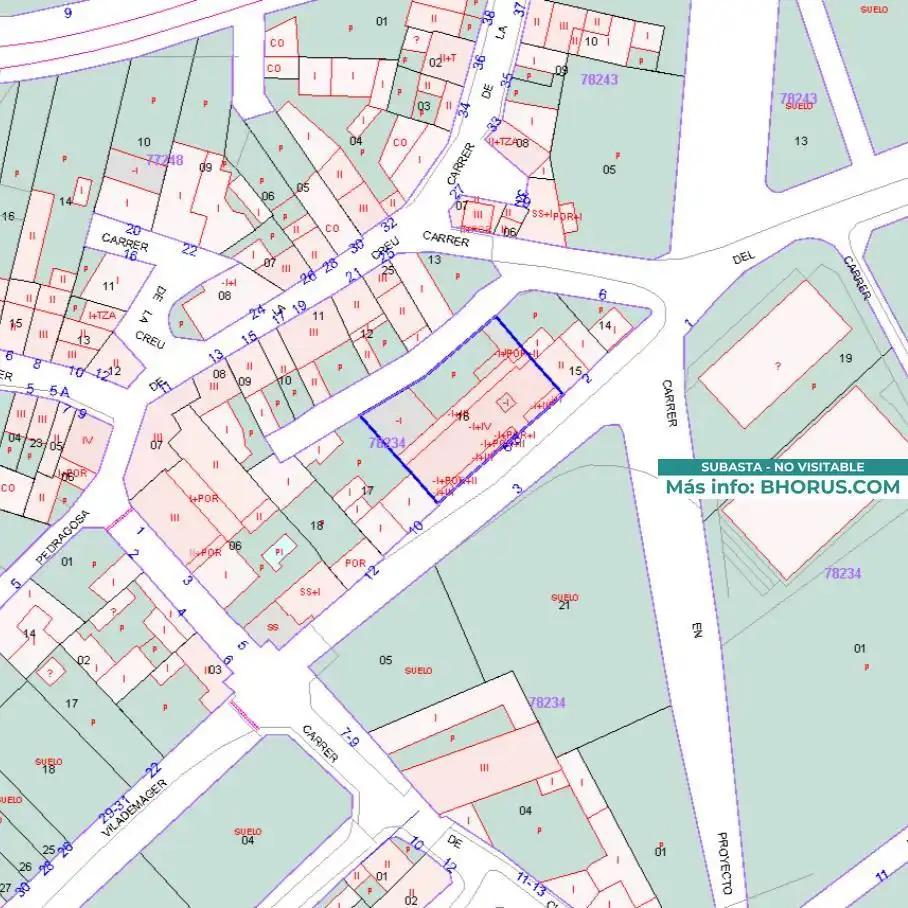908x908 pixels.
Task: Click the '11-13' street number
Action: [531, 884]
